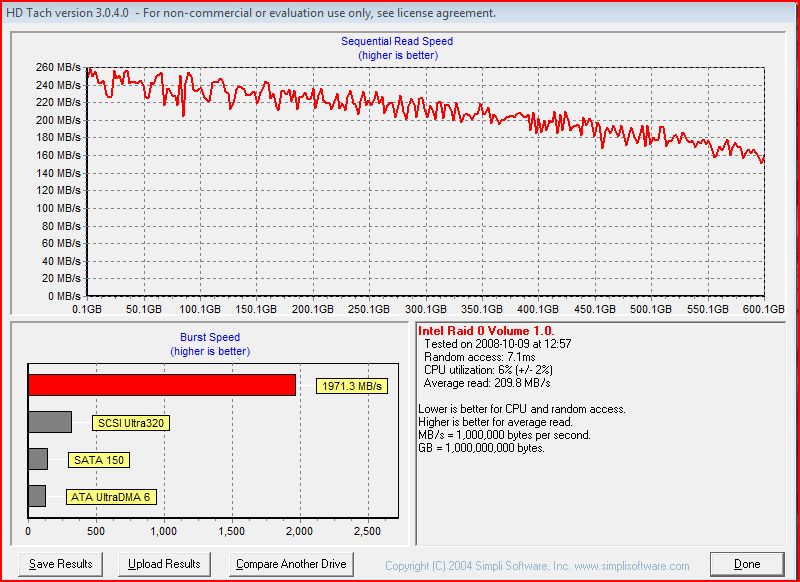Close the benchmark with Done
The height and width of the screenshot is (582, 800).
[747, 564]
